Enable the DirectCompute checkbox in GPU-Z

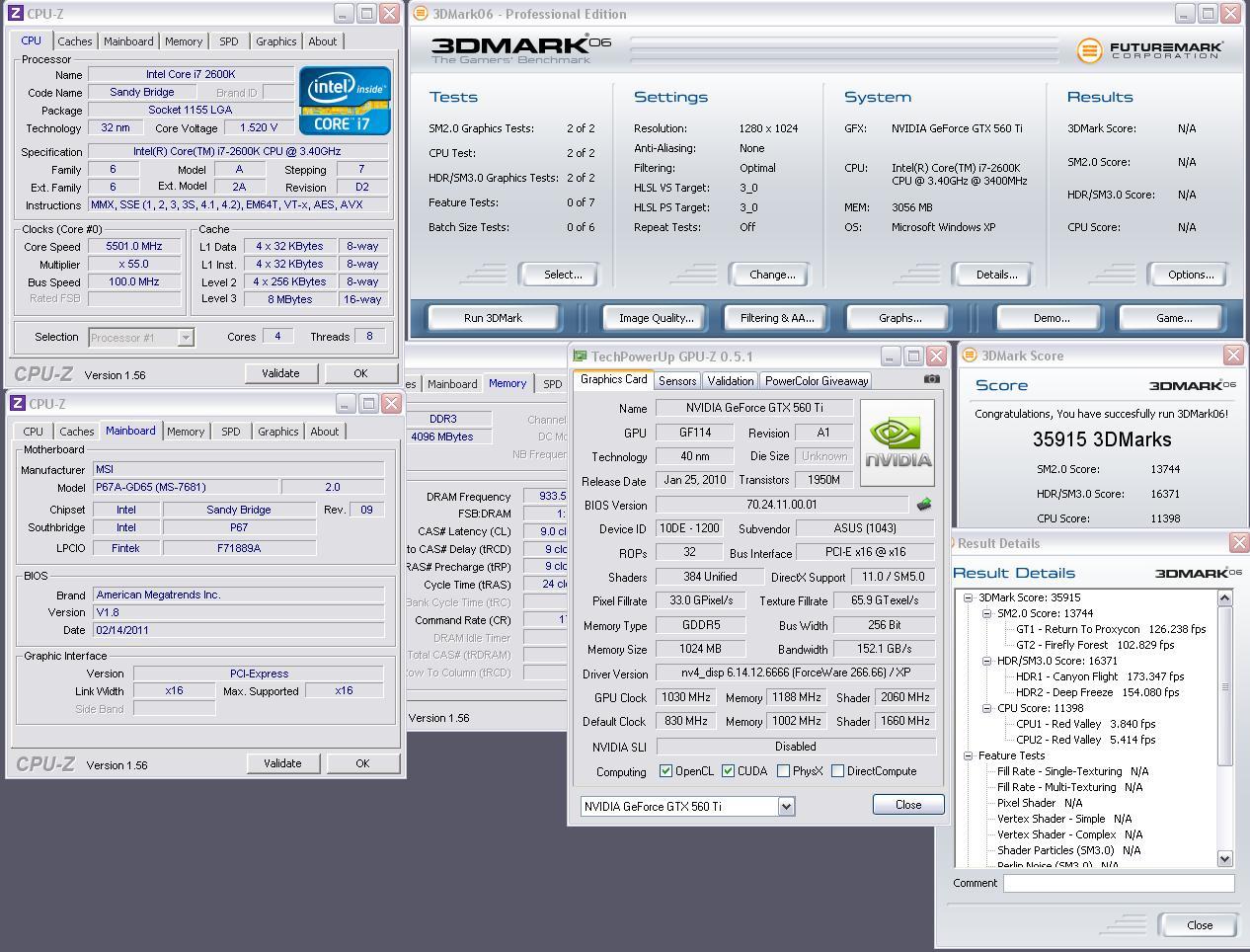837,771
